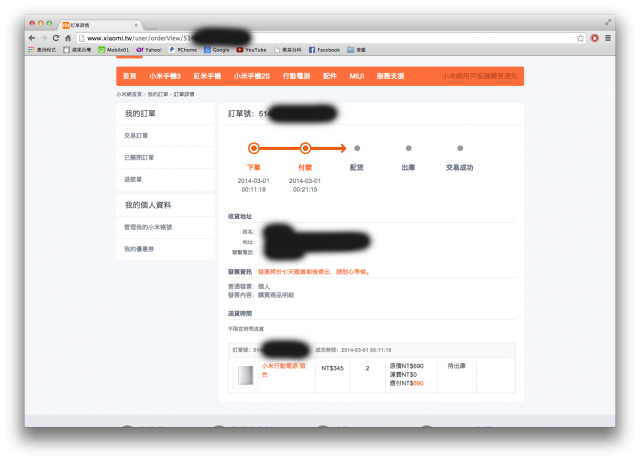Click the user-agreement notice in the orange bar
The image size is (640, 461).
[x=480, y=76]
